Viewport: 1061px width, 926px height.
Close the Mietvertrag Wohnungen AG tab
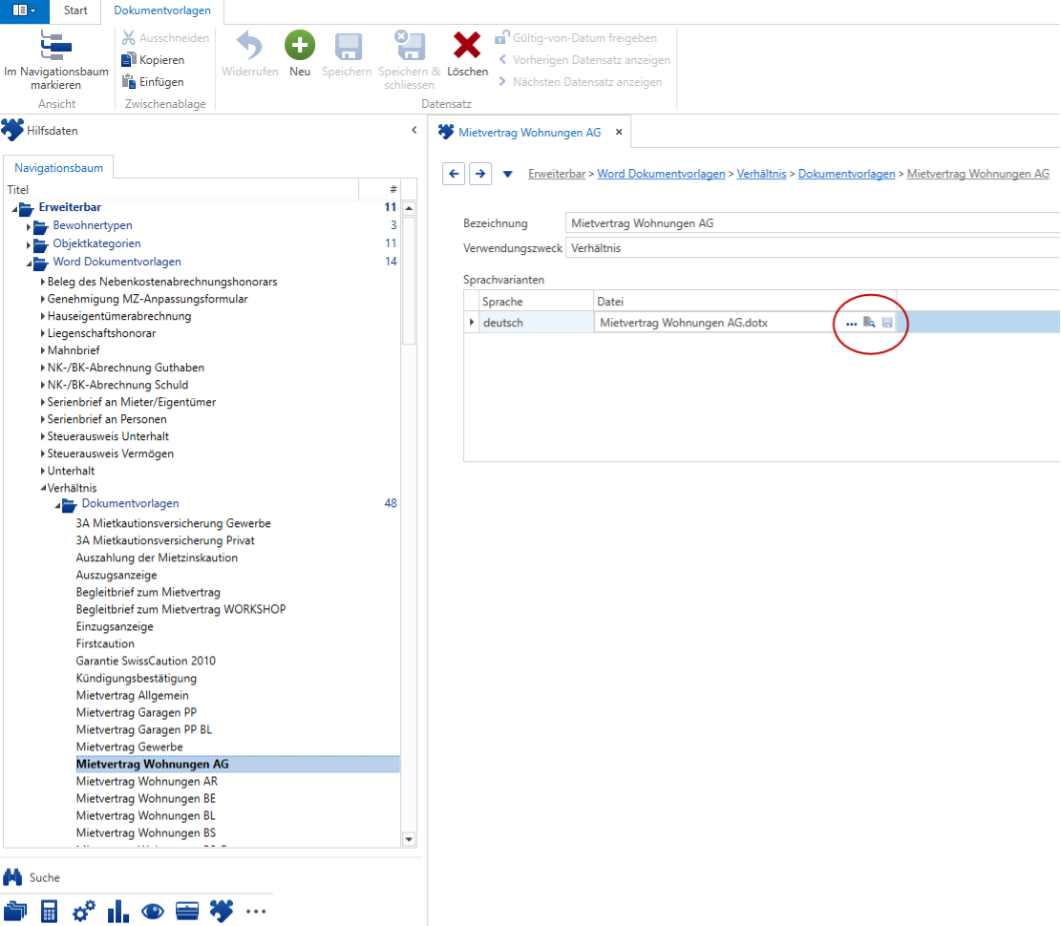[618, 132]
